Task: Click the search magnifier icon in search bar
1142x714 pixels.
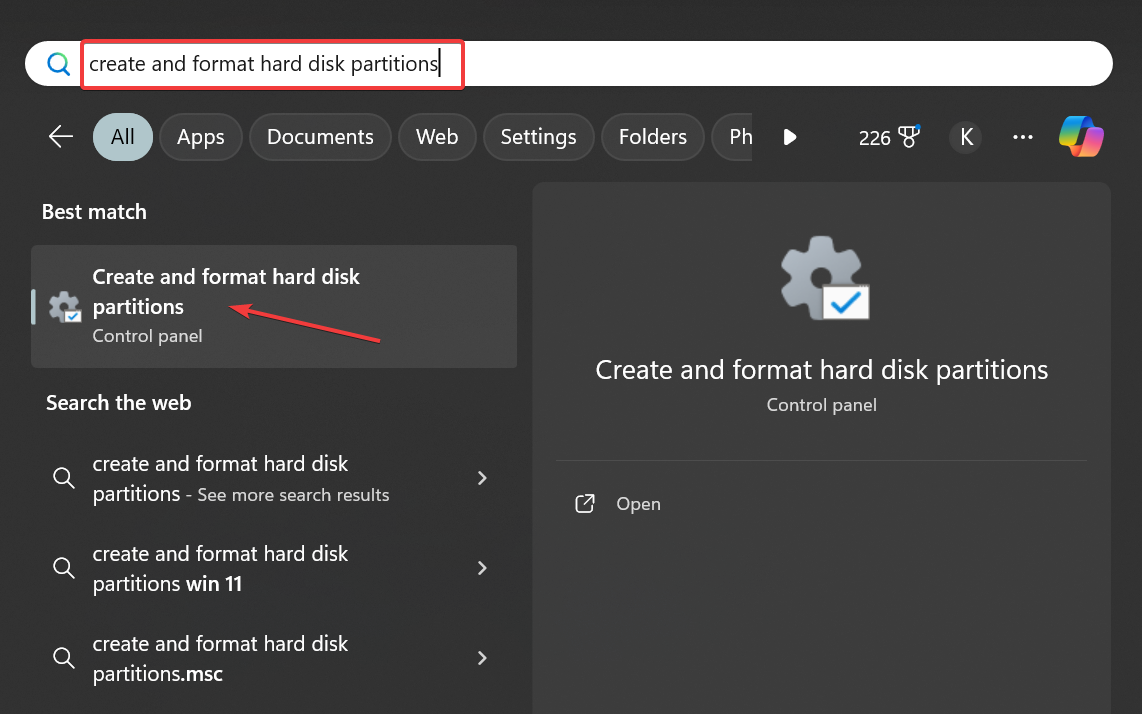Action: [59, 64]
